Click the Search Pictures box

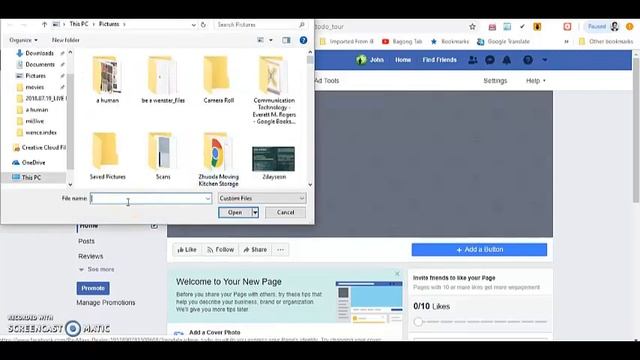click(260, 25)
